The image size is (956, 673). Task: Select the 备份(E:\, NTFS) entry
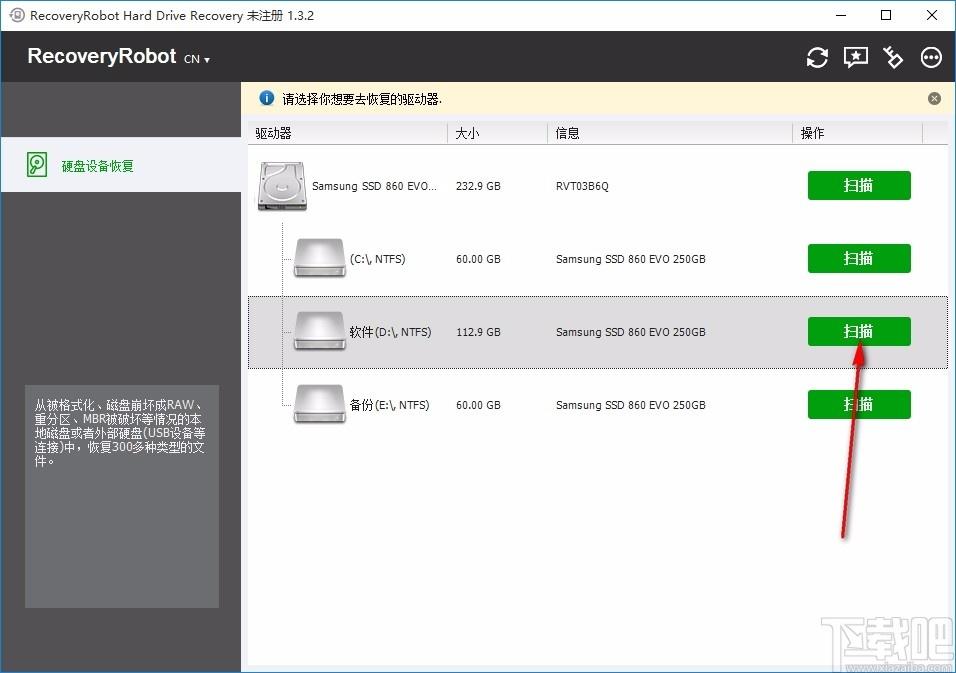click(x=390, y=405)
